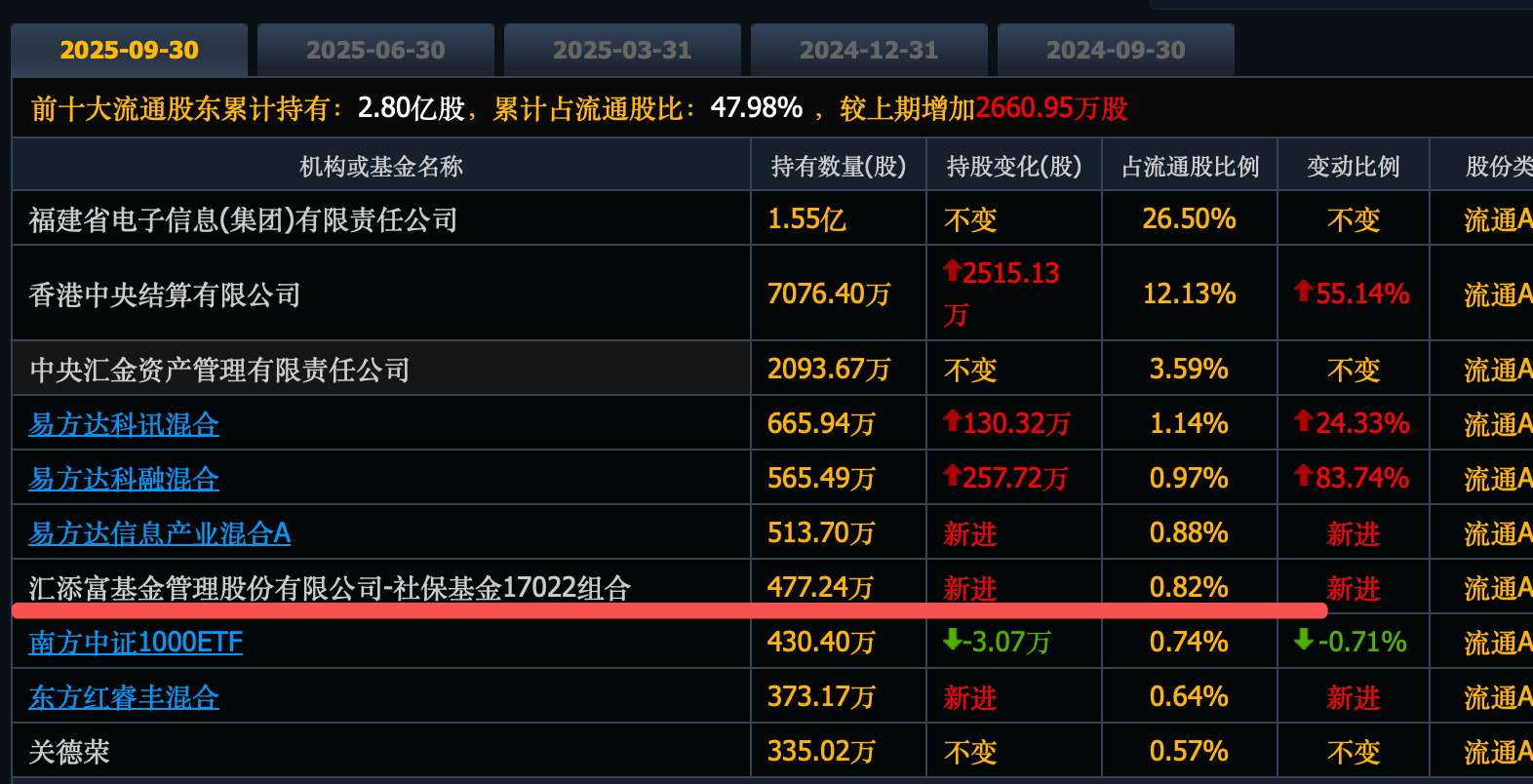1533x784 pixels.
Task: Open the 南方中证1000ETF fund link
Action: point(136,643)
